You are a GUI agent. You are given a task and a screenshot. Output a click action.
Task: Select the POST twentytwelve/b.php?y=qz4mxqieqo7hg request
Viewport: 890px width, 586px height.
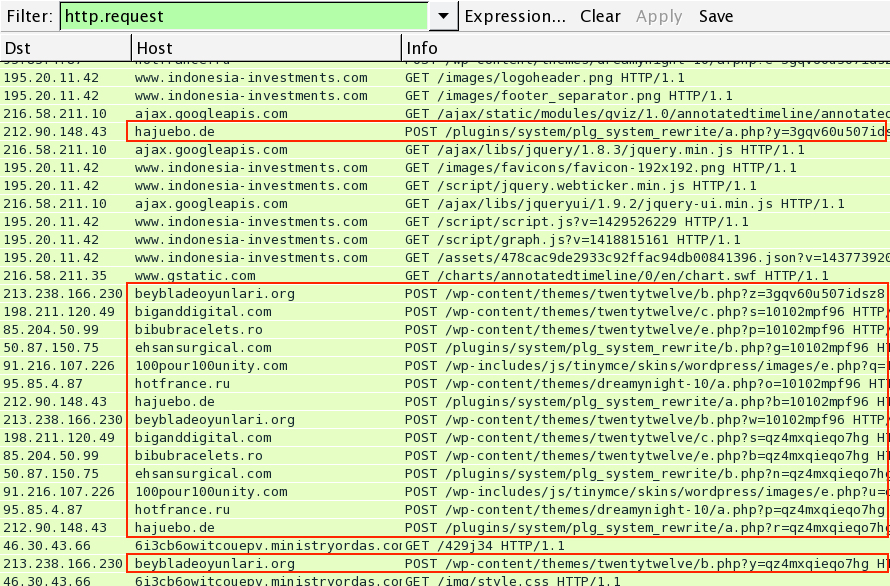click(x=445, y=564)
